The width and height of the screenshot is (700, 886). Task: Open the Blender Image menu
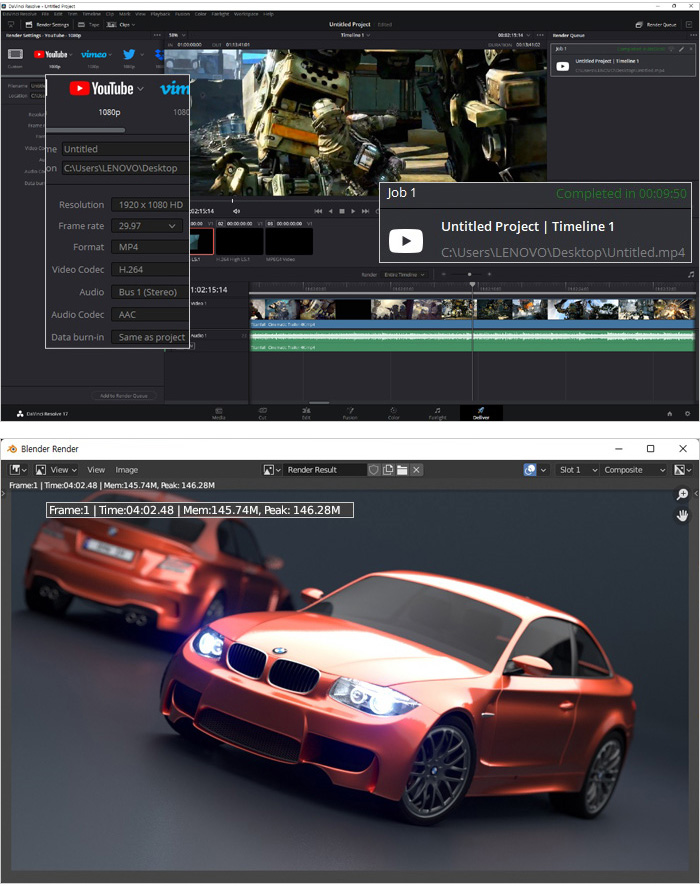point(127,470)
